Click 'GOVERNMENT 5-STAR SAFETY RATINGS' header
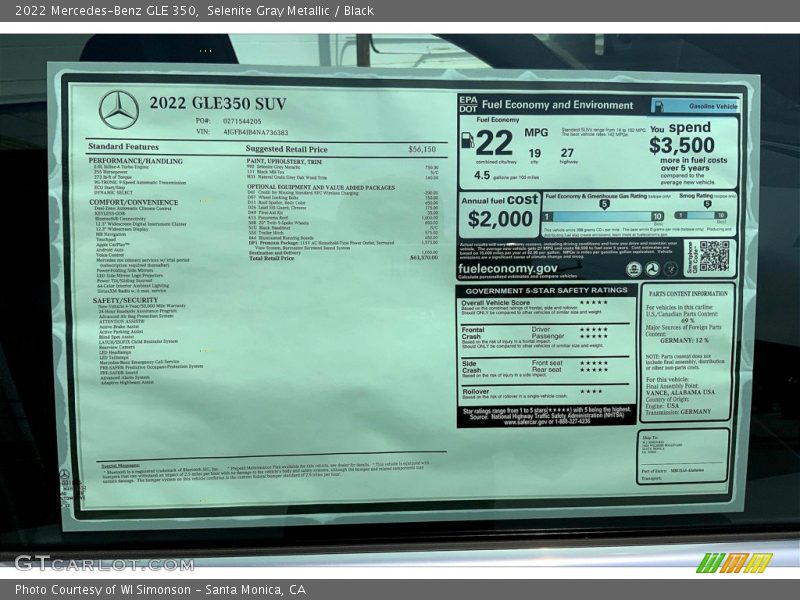The width and height of the screenshot is (800, 600). click(546, 290)
